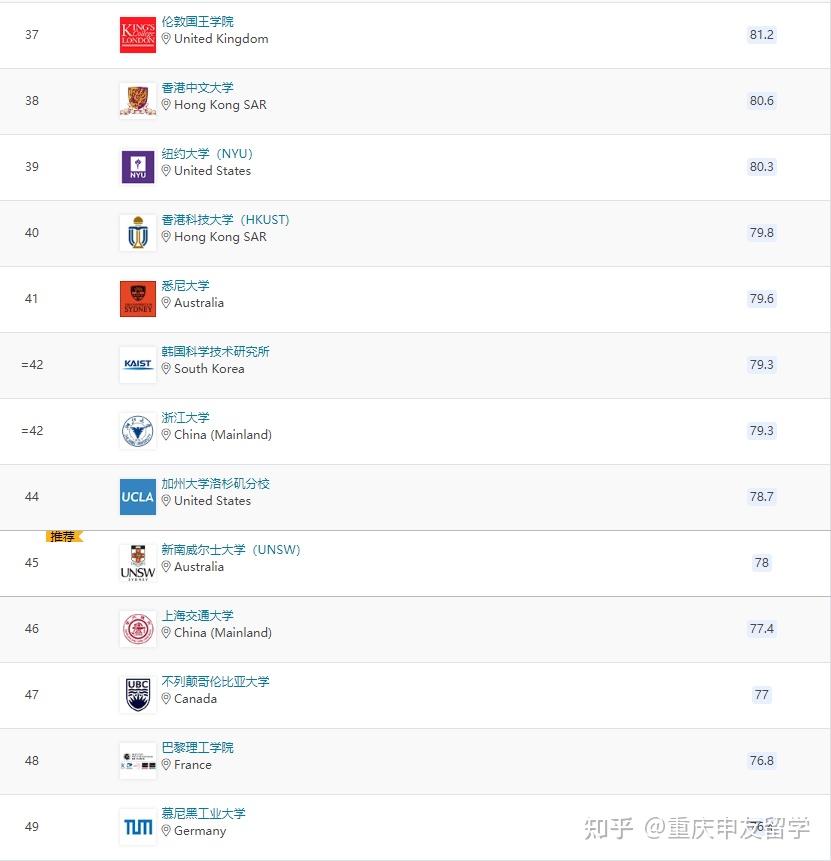Select the blue UCLA logo
831x861 pixels.
click(x=137, y=496)
